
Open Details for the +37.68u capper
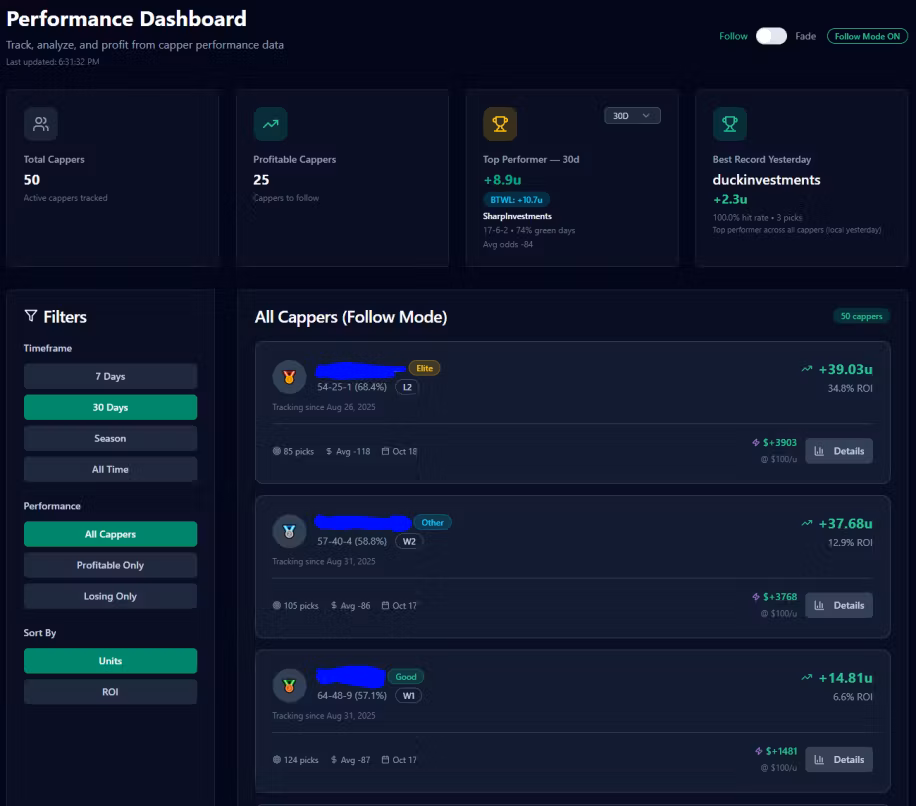click(x=839, y=605)
